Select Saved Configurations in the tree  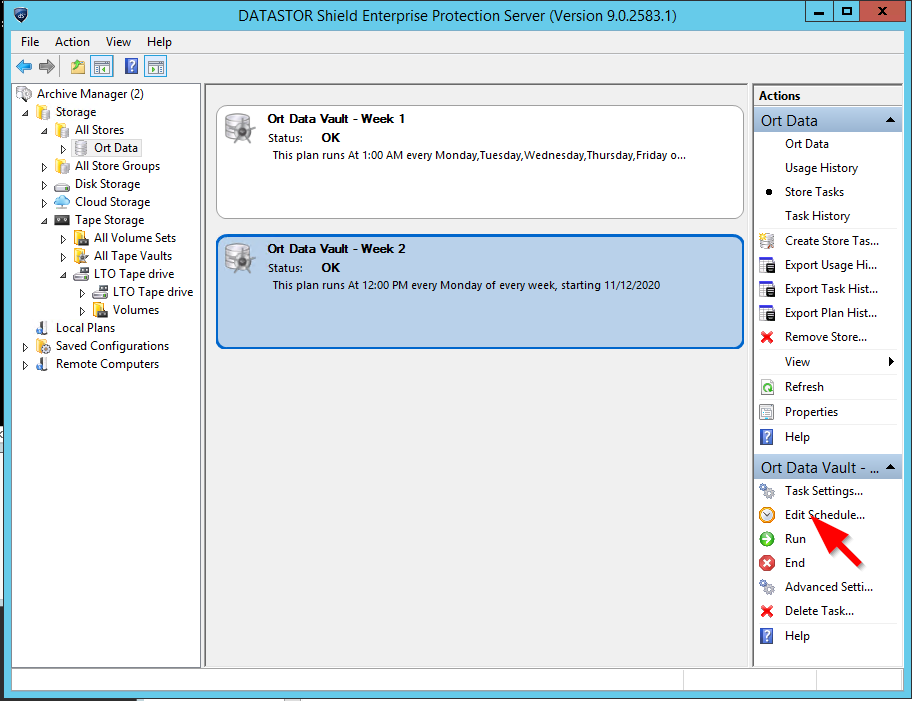pos(112,346)
